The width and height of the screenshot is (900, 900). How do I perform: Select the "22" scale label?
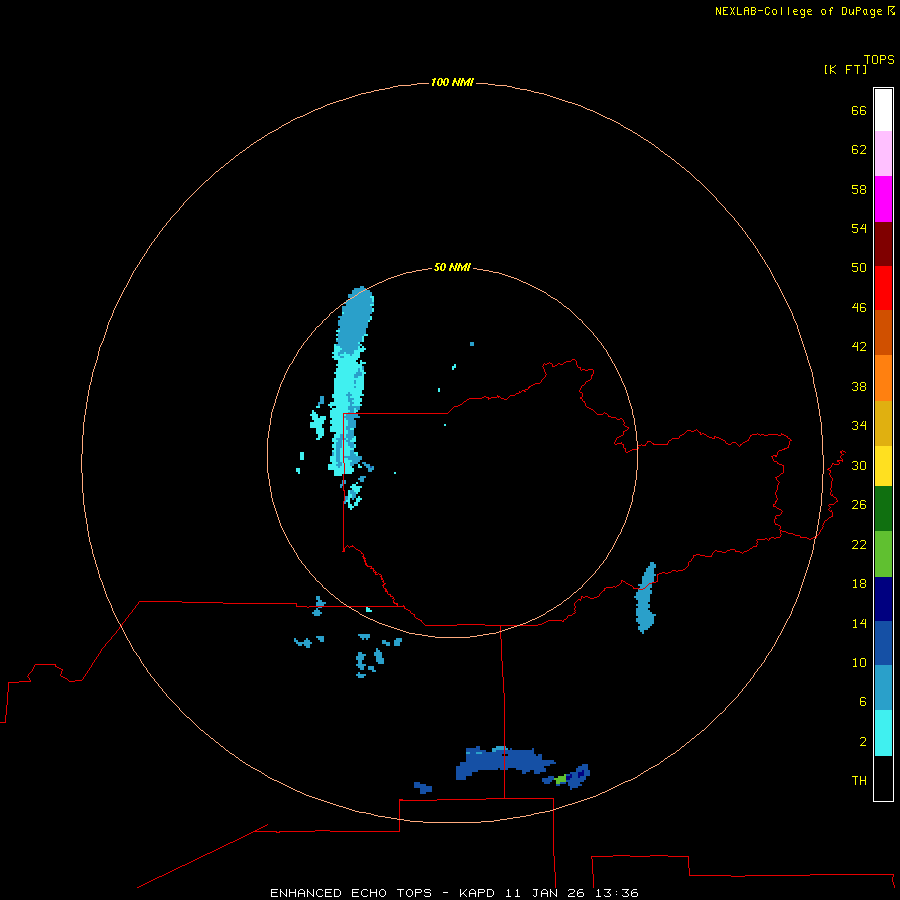point(859,544)
